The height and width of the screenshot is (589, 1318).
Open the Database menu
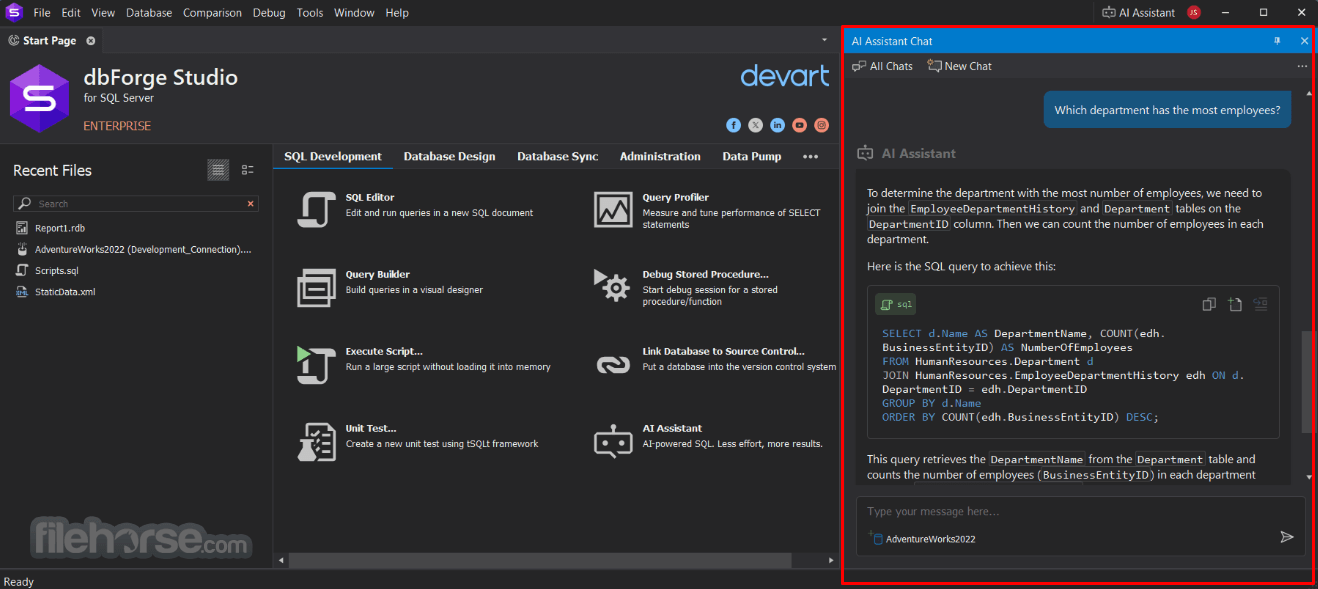[x=149, y=13]
